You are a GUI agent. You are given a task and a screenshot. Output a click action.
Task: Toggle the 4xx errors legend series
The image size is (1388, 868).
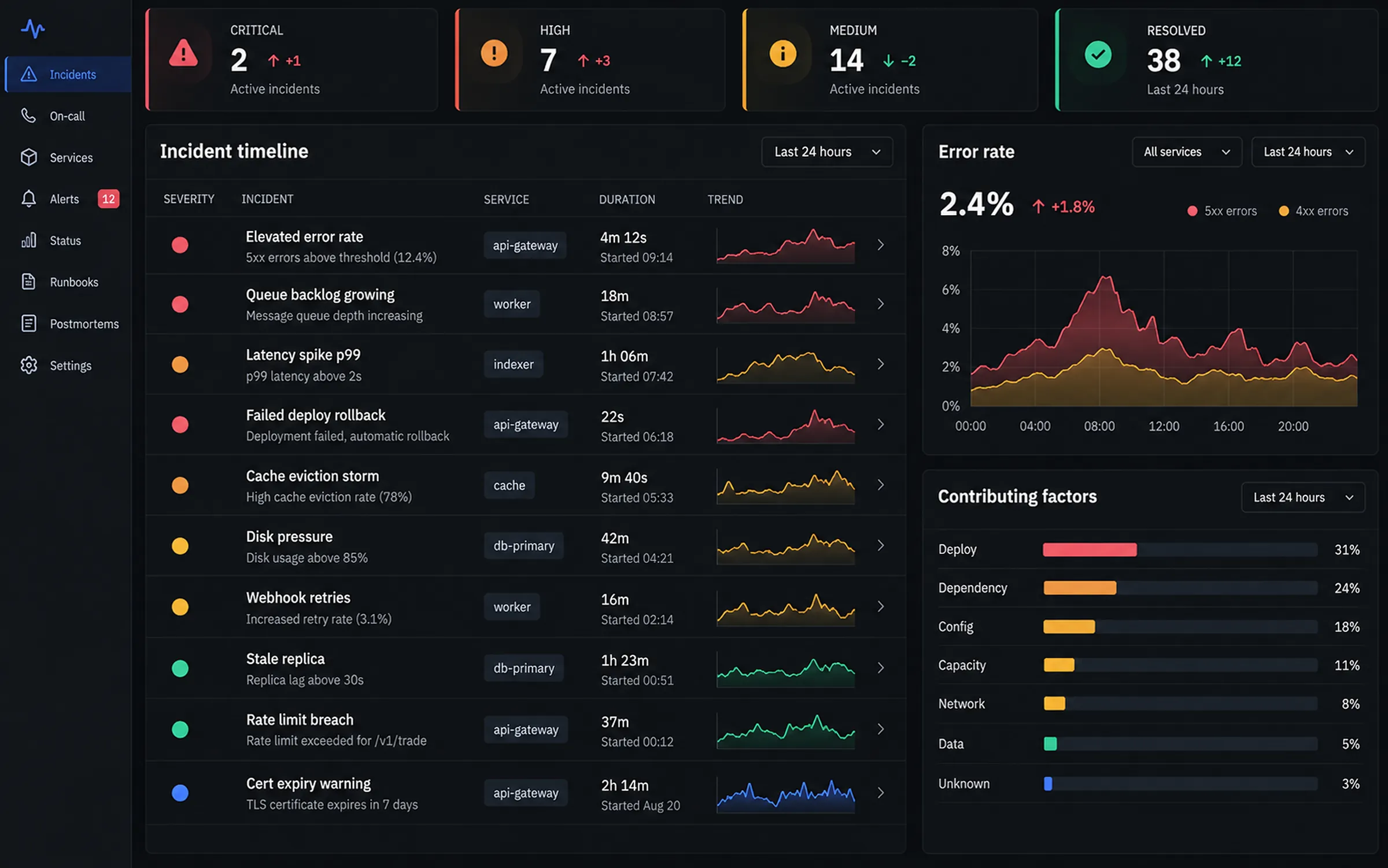tap(1313, 211)
